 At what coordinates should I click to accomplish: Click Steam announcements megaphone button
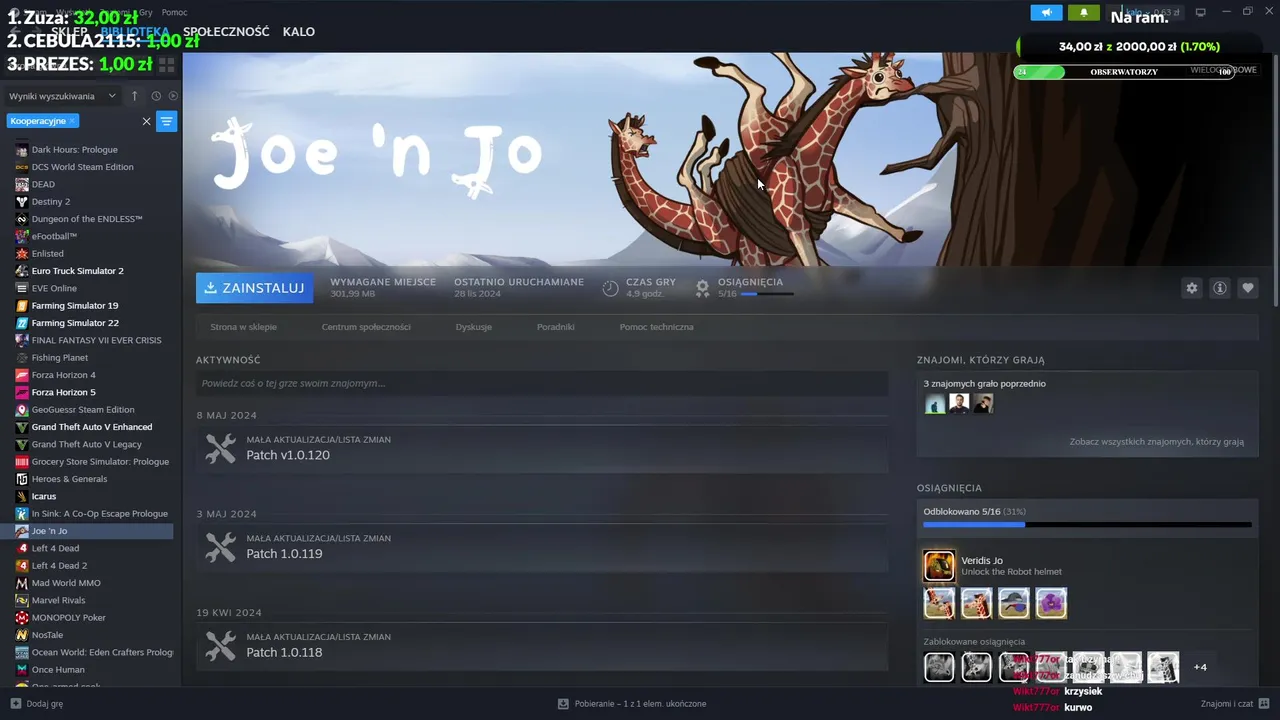click(1046, 13)
